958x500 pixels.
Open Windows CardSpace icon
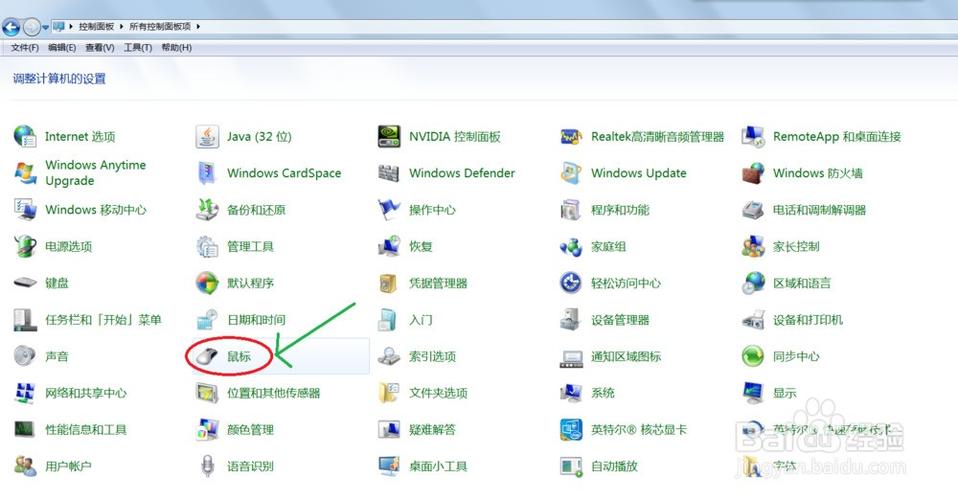click(x=207, y=173)
